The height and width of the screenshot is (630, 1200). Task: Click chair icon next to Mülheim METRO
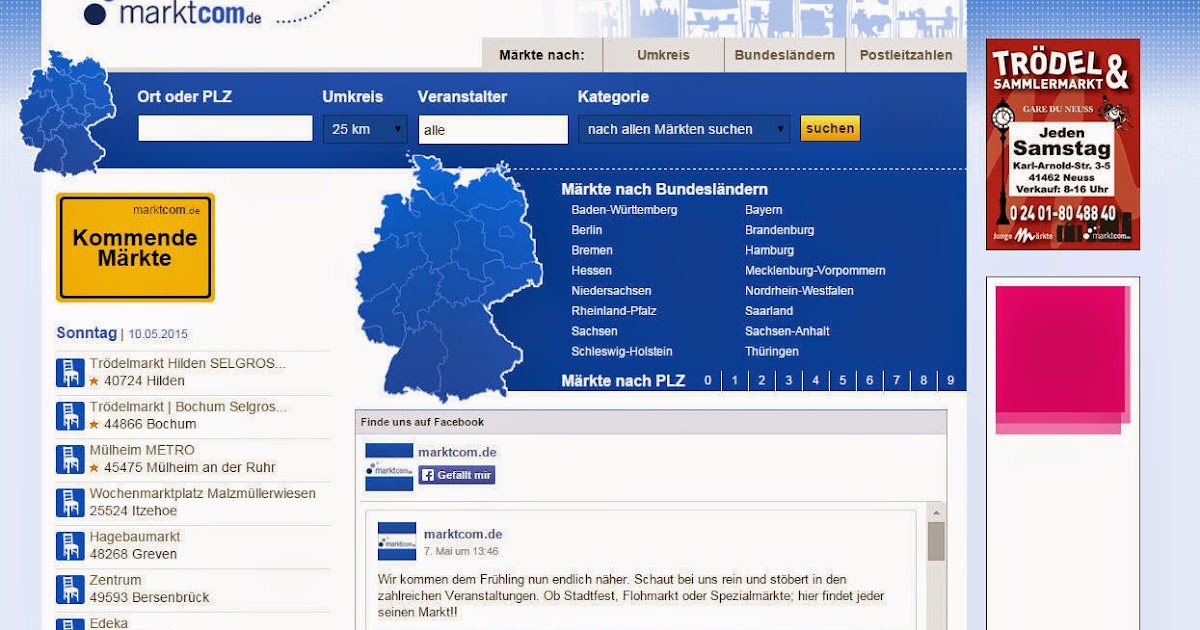pyautogui.click(x=70, y=459)
